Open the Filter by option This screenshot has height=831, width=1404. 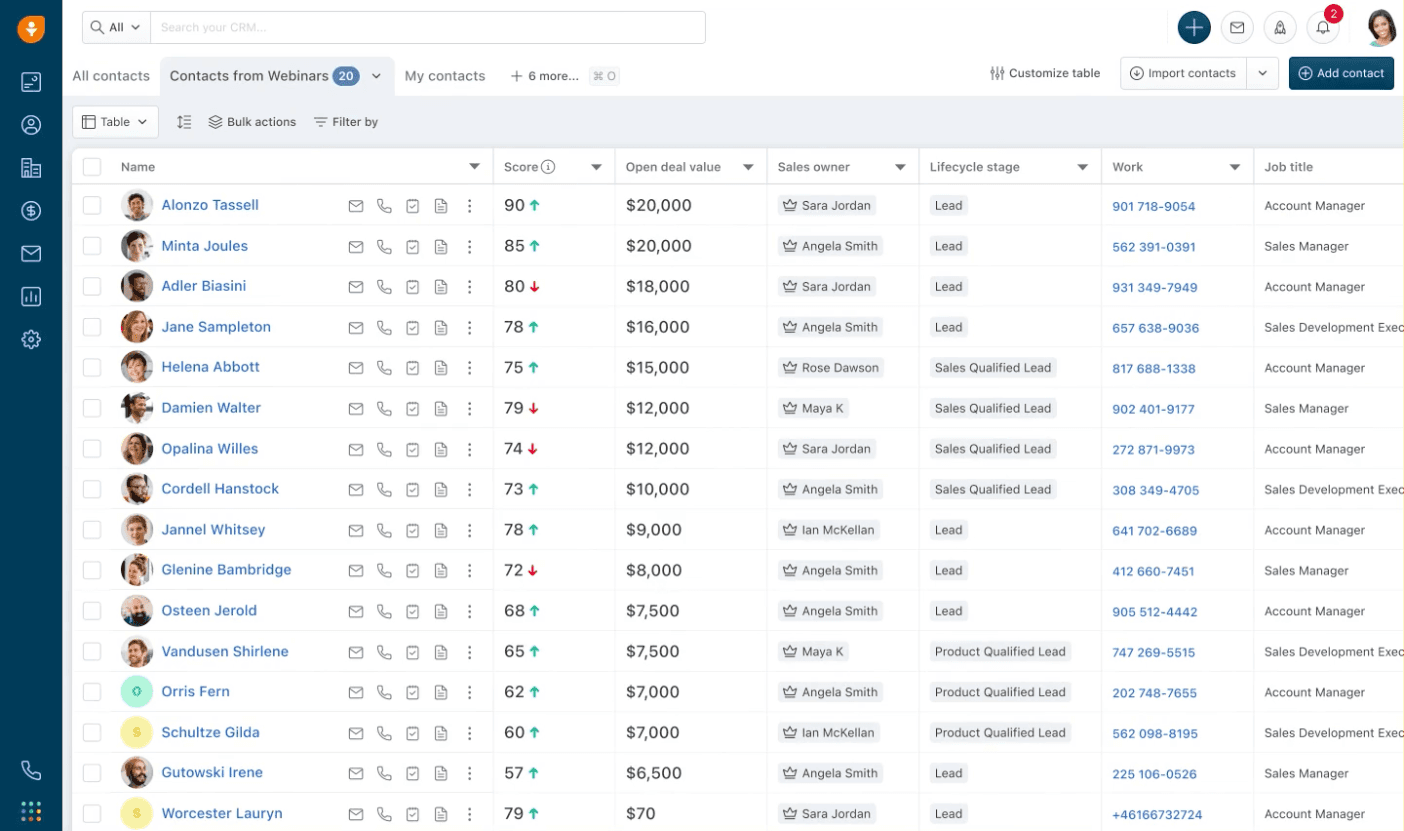pyautogui.click(x=346, y=122)
